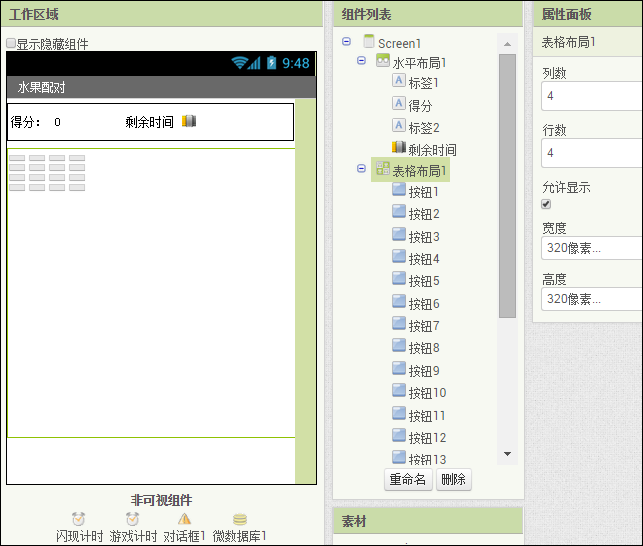The width and height of the screenshot is (643, 546).
Task: Click the component list scroll up arrow
Action: point(507,44)
